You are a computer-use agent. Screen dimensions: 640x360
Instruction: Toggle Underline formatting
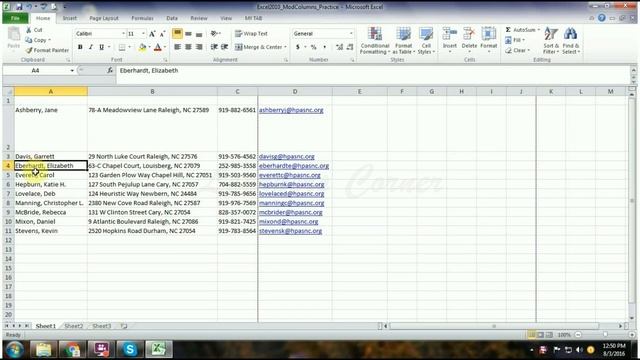point(101,47)
